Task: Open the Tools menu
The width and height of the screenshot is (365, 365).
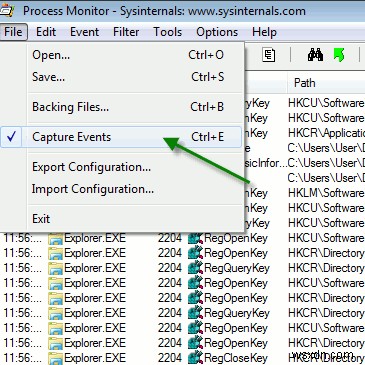Action: point(168,32)
